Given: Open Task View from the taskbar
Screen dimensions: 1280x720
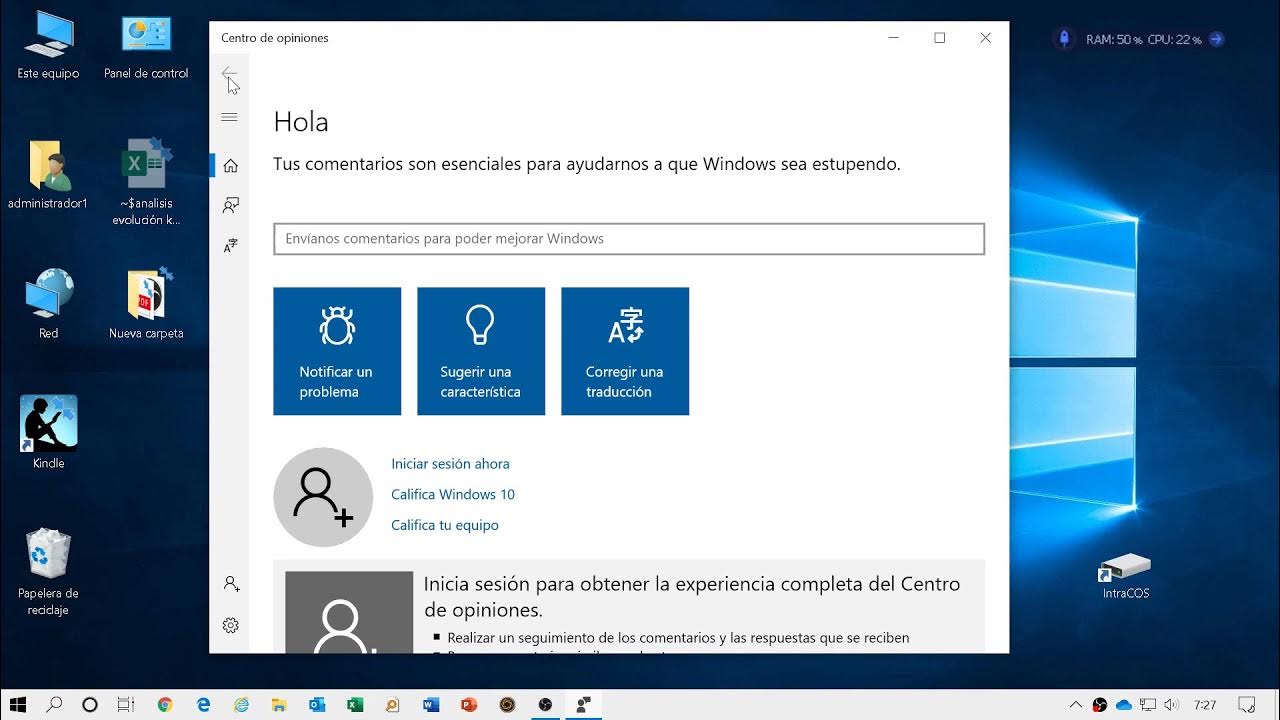Looking at the screenshot, I should click(125, 704).
